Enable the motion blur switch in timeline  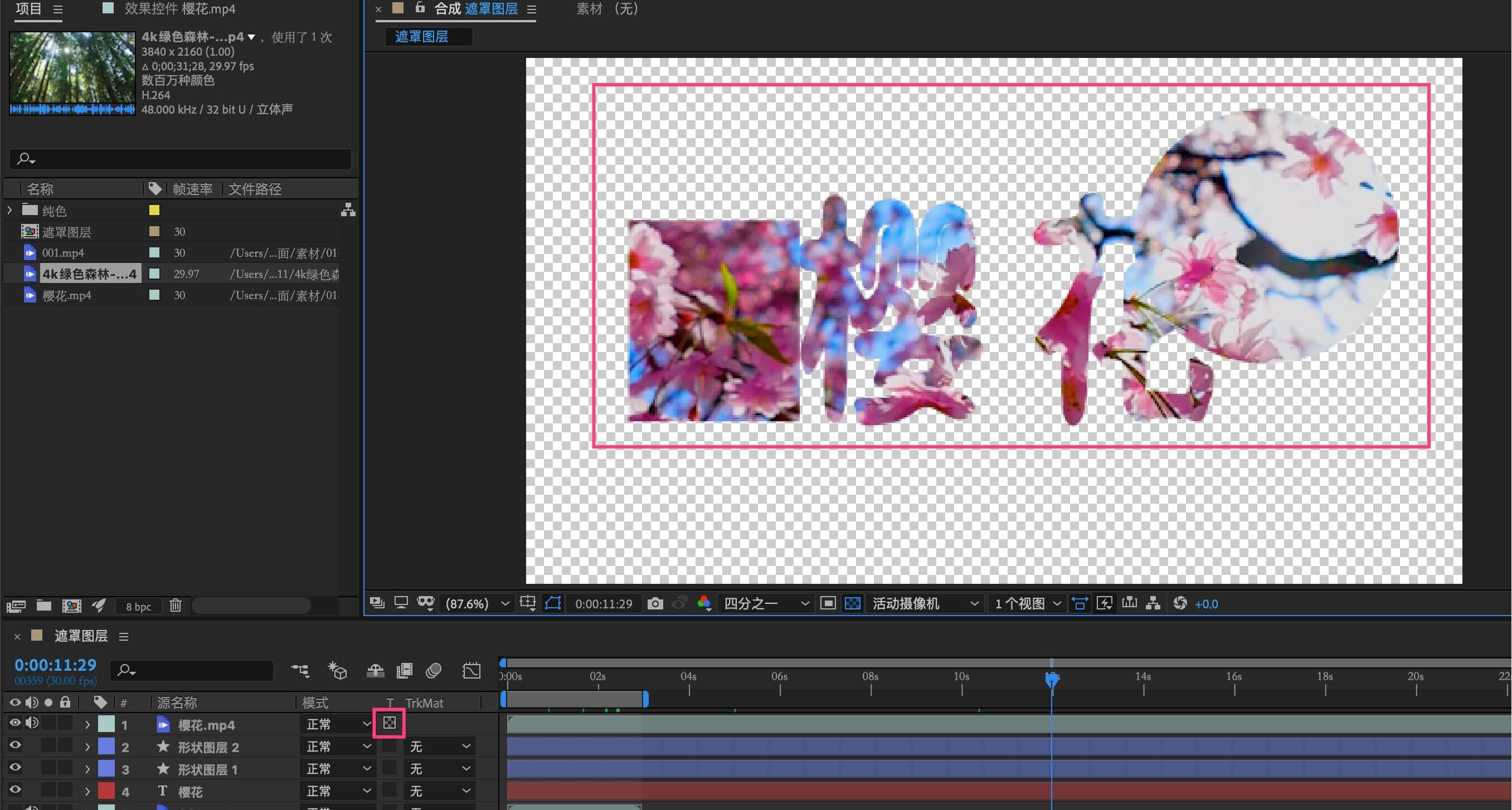click(434, 670)
